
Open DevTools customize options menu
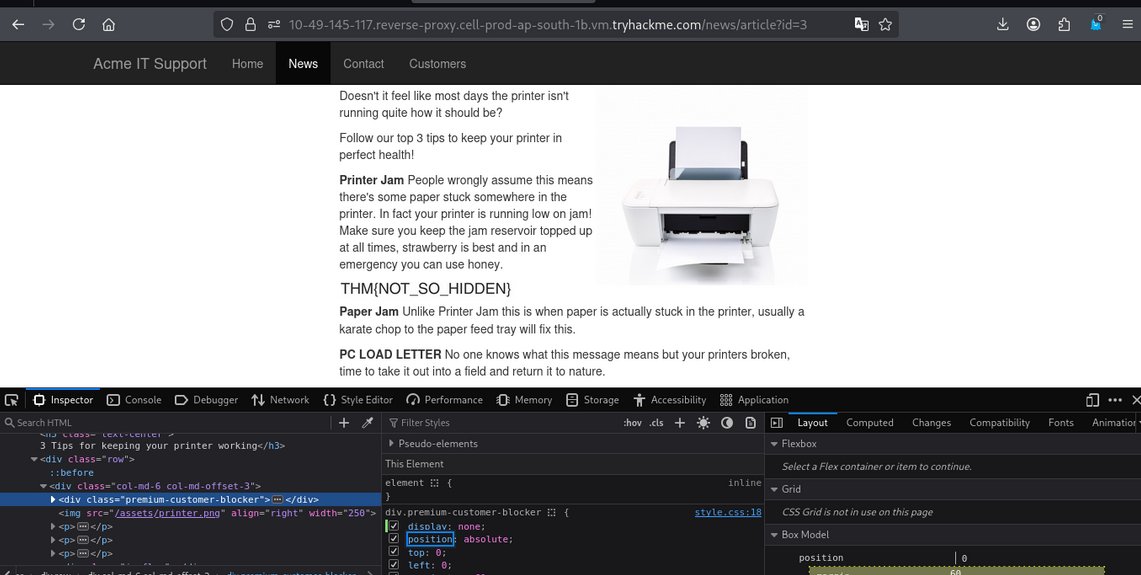coord(1115,400)
